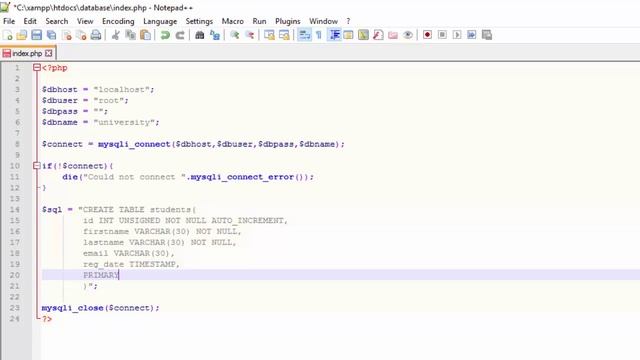This screenshot has width=640, height=360.
Task: Create a new file from the toolbar
Action: coord(7,35)
